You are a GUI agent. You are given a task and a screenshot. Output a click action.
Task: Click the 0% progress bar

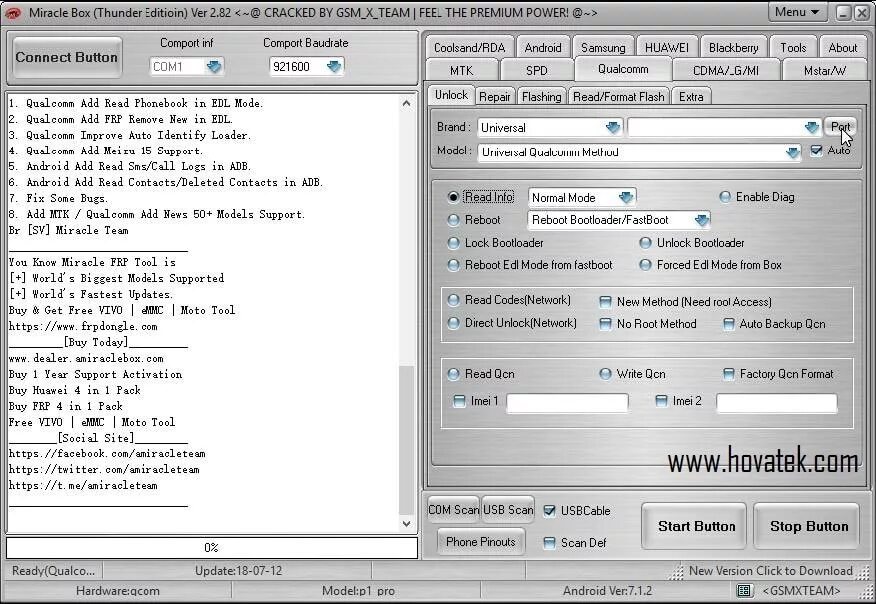tap(212, 548)
